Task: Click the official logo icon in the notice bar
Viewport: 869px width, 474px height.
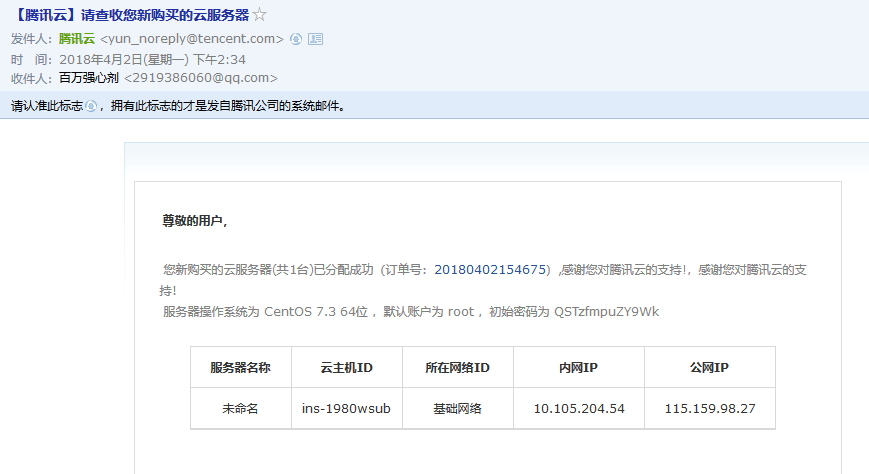Action: (91, 106)
